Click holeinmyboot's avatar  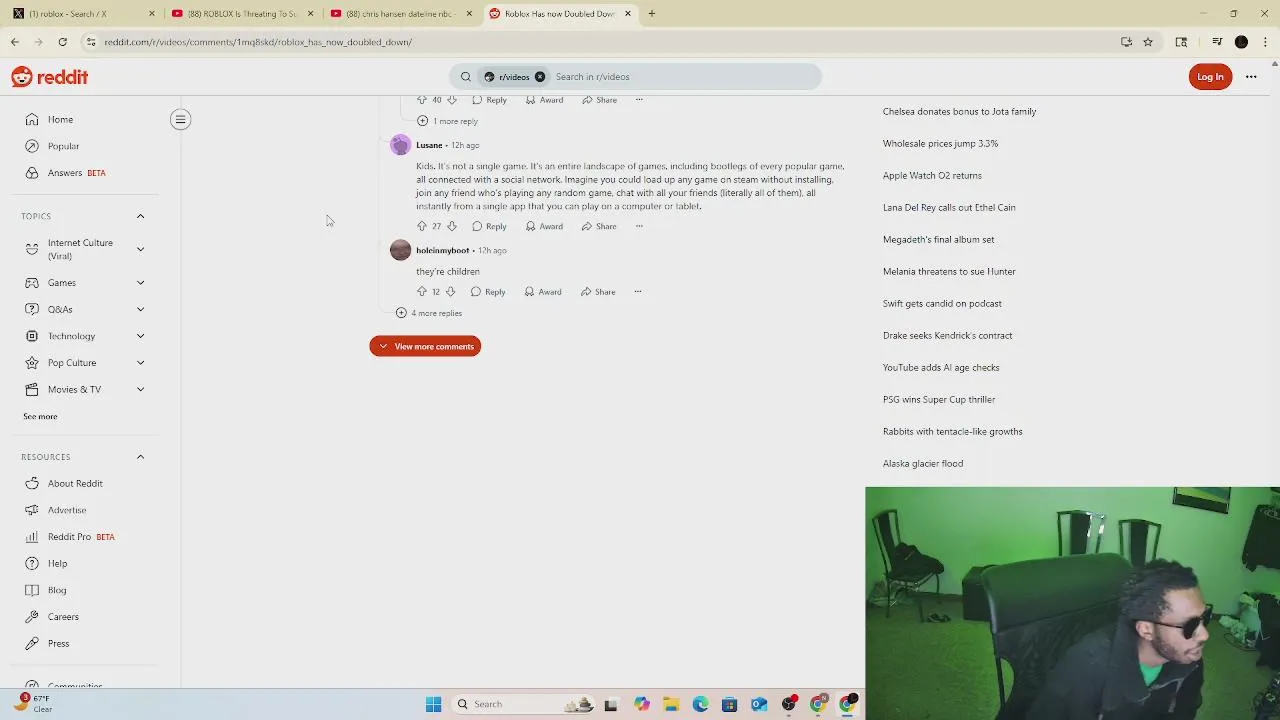click(400, 250)
